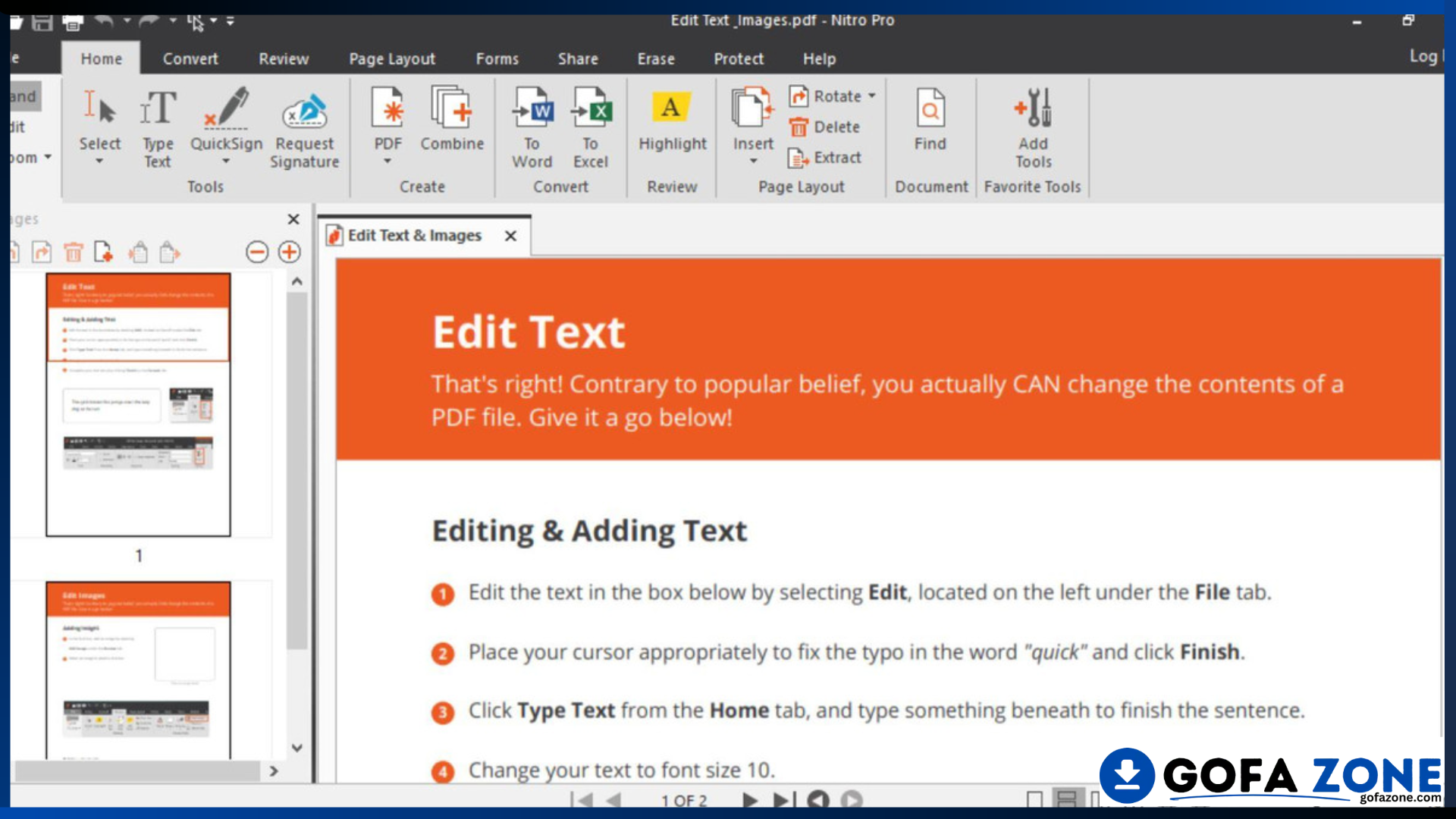Close the Edit Text & Images tab

point(511,236)
